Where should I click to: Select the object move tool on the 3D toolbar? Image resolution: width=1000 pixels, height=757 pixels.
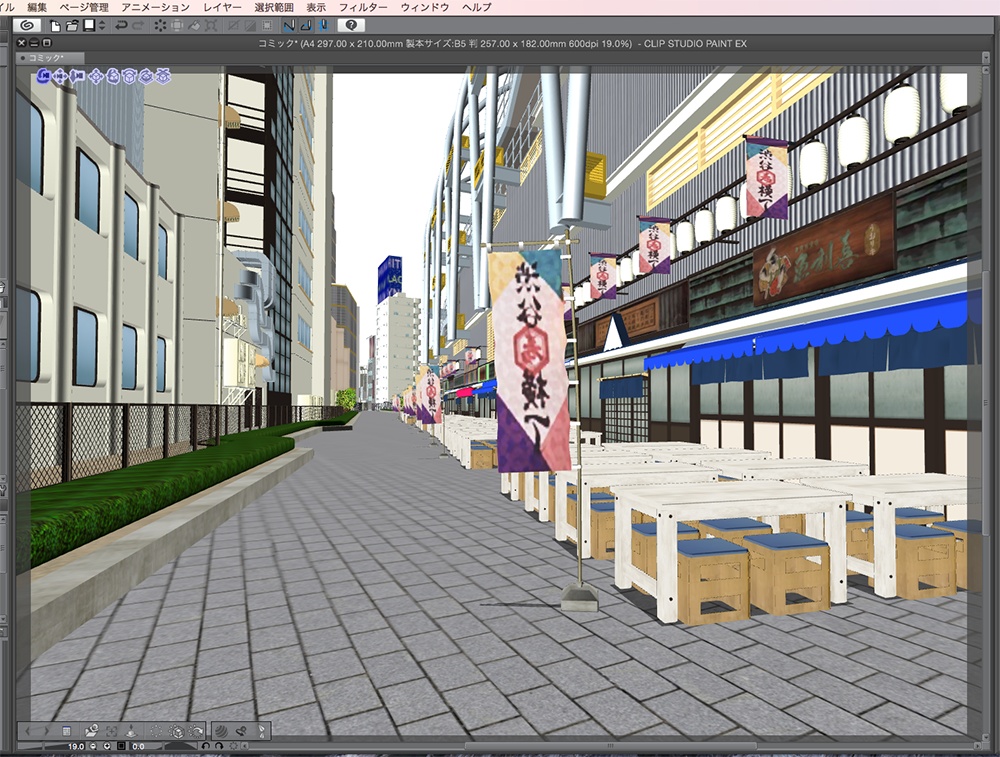[96, 77]
